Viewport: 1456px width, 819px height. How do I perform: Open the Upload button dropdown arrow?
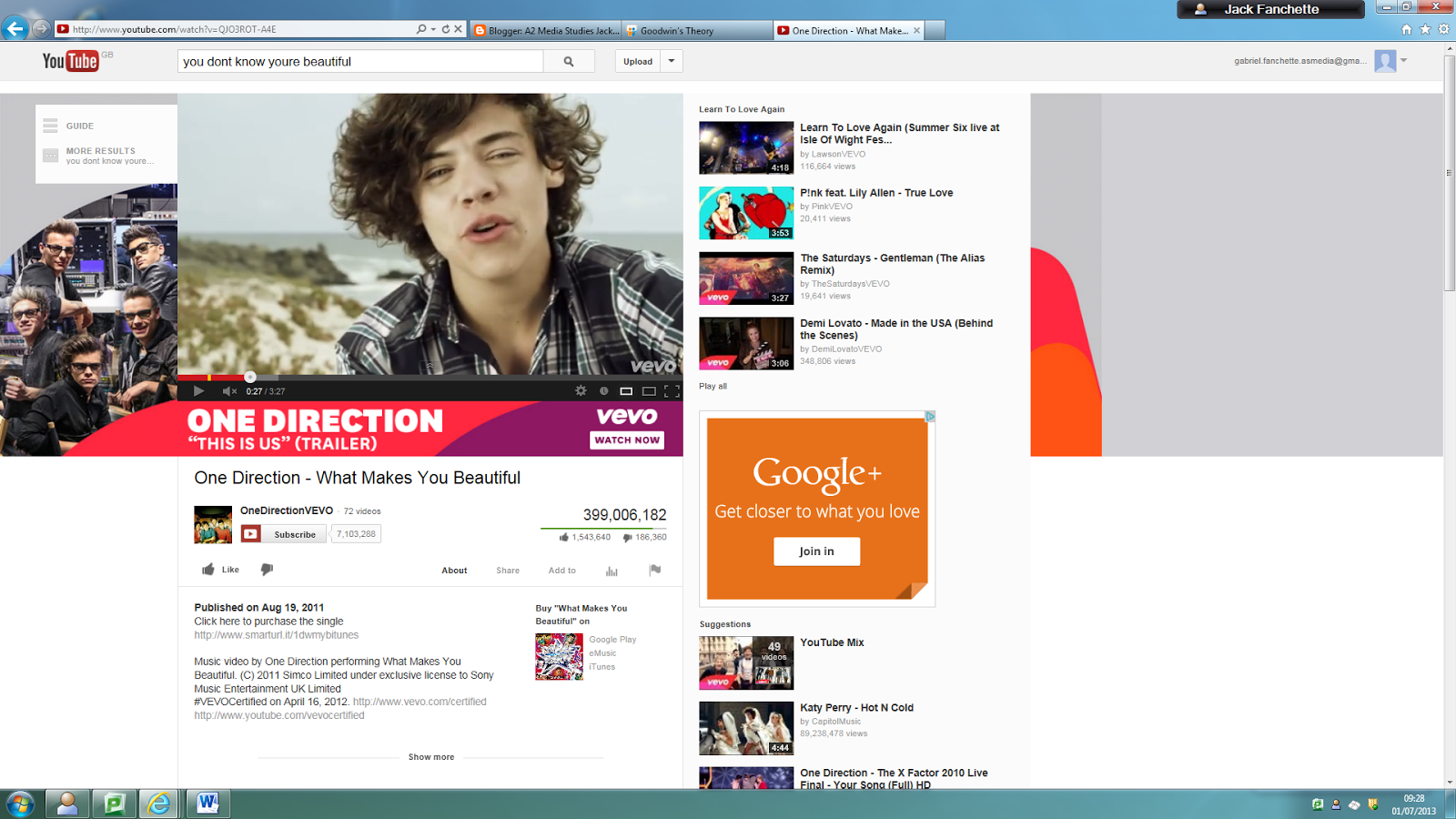pyautogui.click(x=672, y=61)
